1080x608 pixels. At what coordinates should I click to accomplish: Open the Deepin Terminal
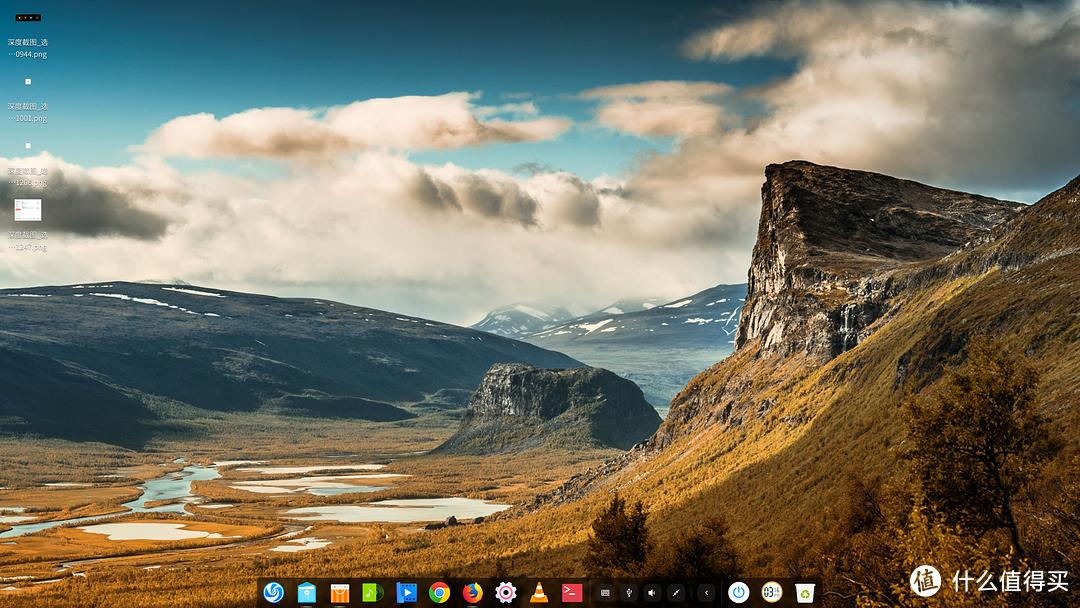(x=572, y=591)
